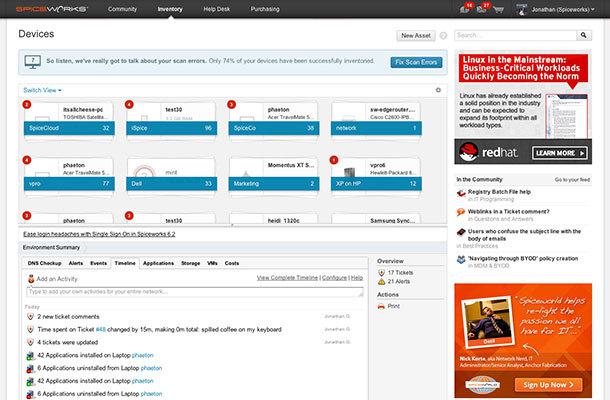Open the Jonathan (Spiceworks) account dropdown
The image size is (610, 400).
point(563,9)
